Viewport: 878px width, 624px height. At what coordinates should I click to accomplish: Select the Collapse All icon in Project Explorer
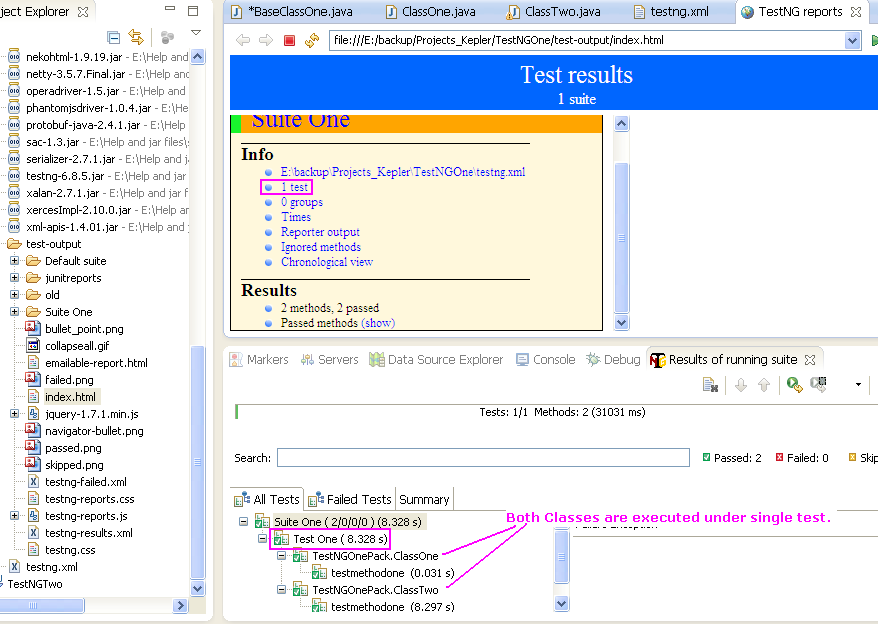[x=113, y=35]
